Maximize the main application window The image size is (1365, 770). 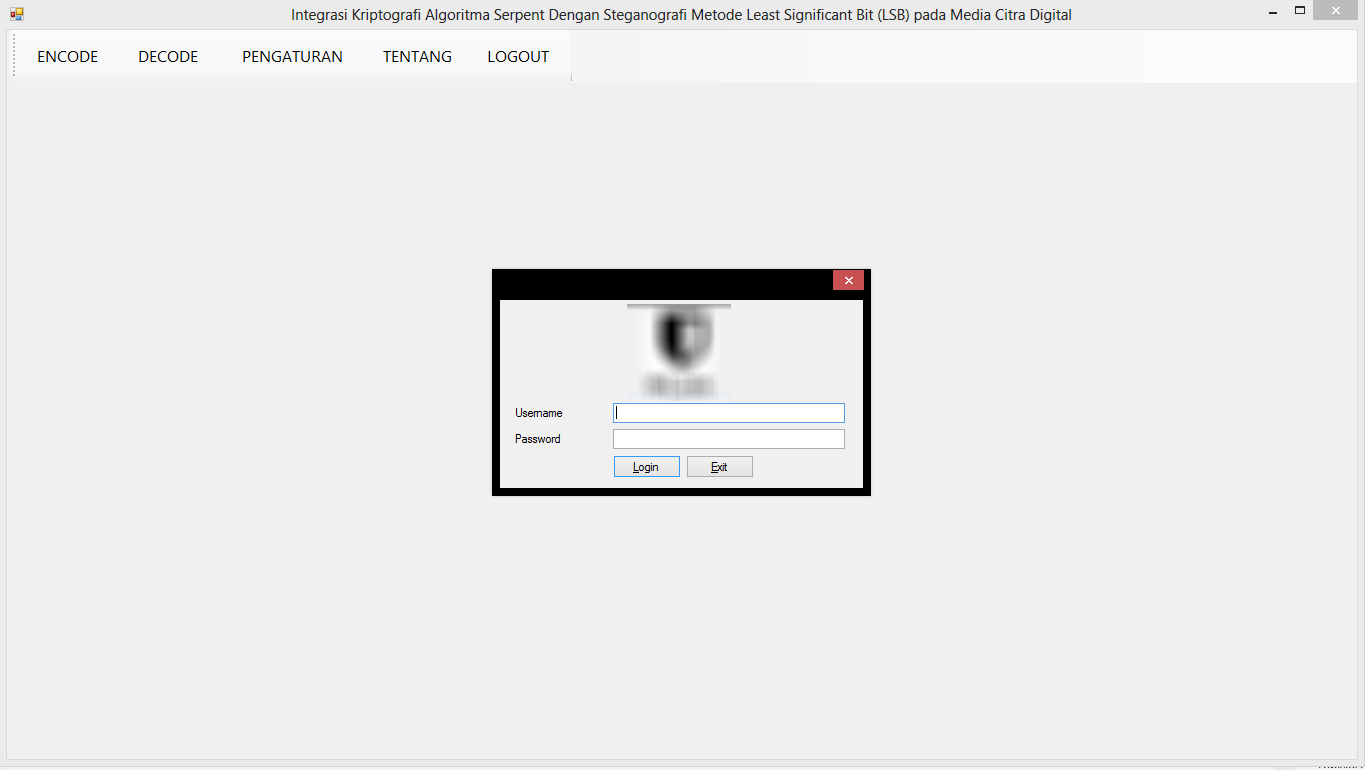(1300, 11)
